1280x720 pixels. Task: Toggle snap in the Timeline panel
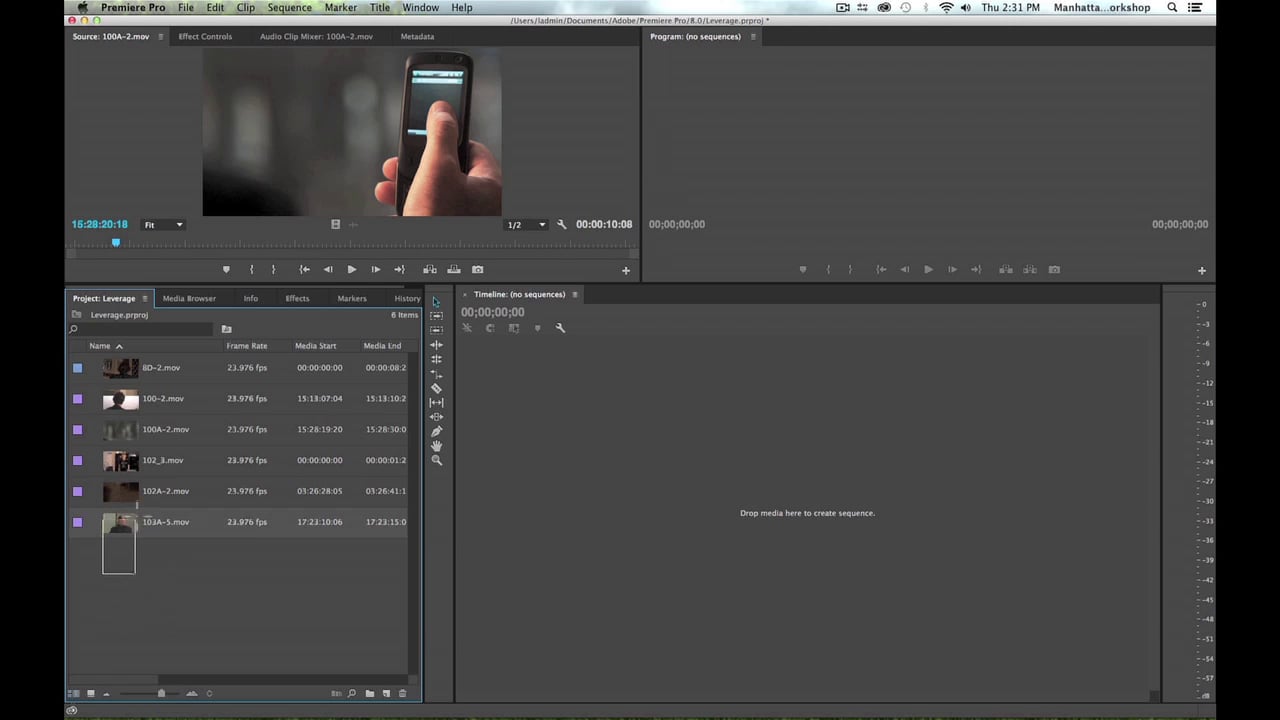[x=490, y=328]
